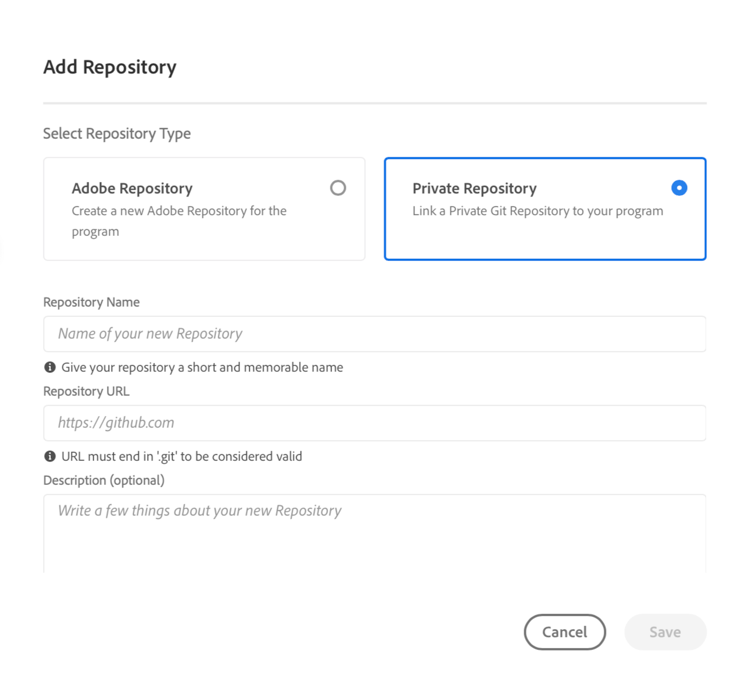
Task: Click 'Link a Private Git Repository' description text
Action: click(538, 211)
